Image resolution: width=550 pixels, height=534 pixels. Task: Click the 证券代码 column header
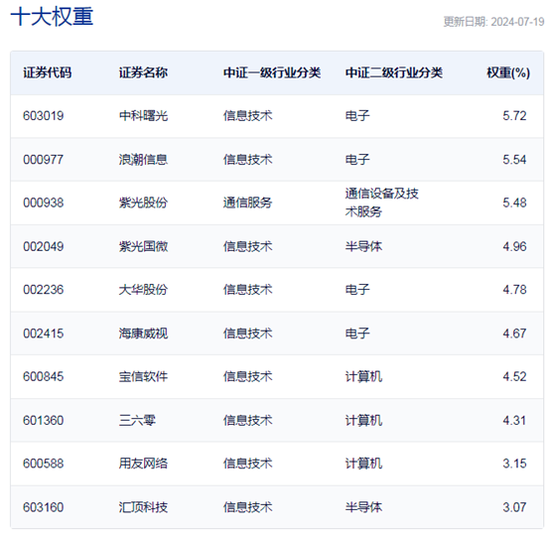(x=47, y=73)
